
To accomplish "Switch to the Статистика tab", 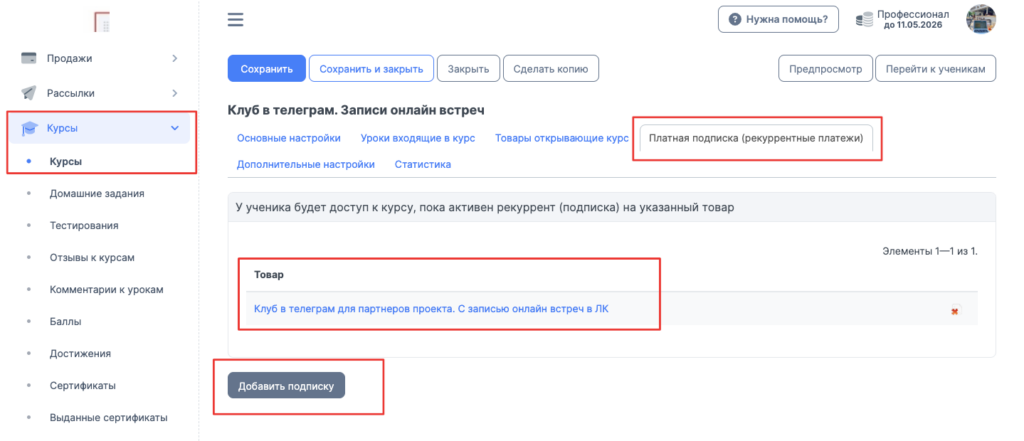I will pyautogui.click(x=422, y=164).
